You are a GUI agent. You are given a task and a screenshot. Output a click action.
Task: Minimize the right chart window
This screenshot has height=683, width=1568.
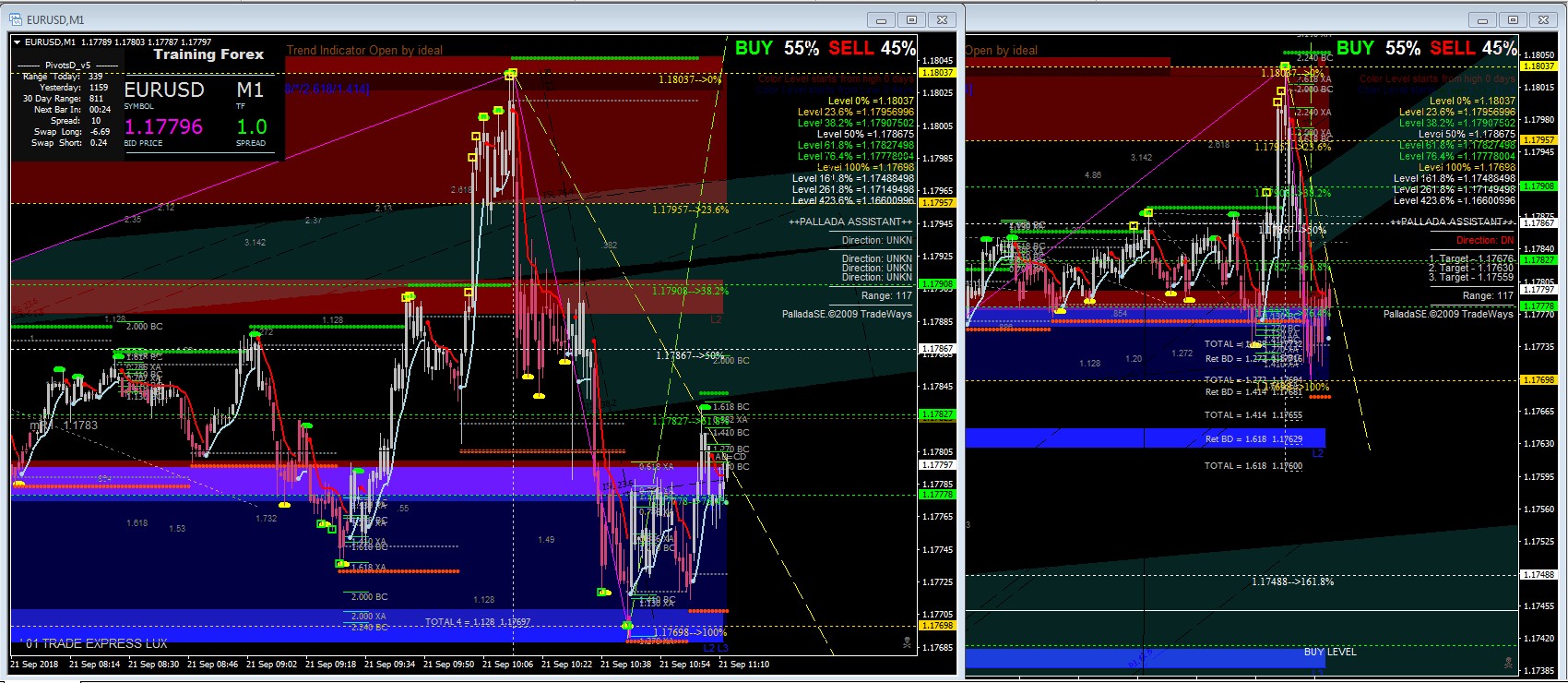(1483, 19)
